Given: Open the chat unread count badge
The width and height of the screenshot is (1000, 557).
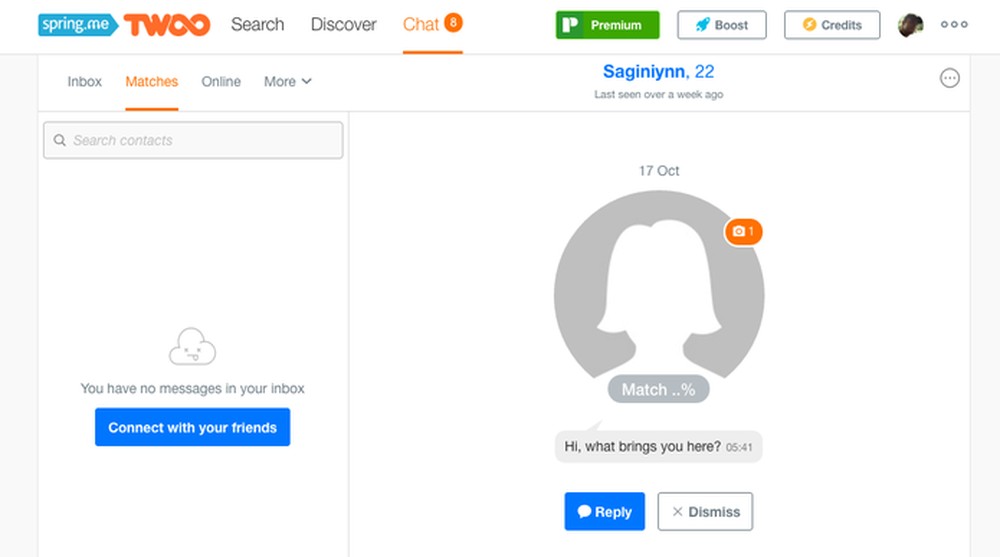Looking at the screenshot, I should (x=453, y=22).
